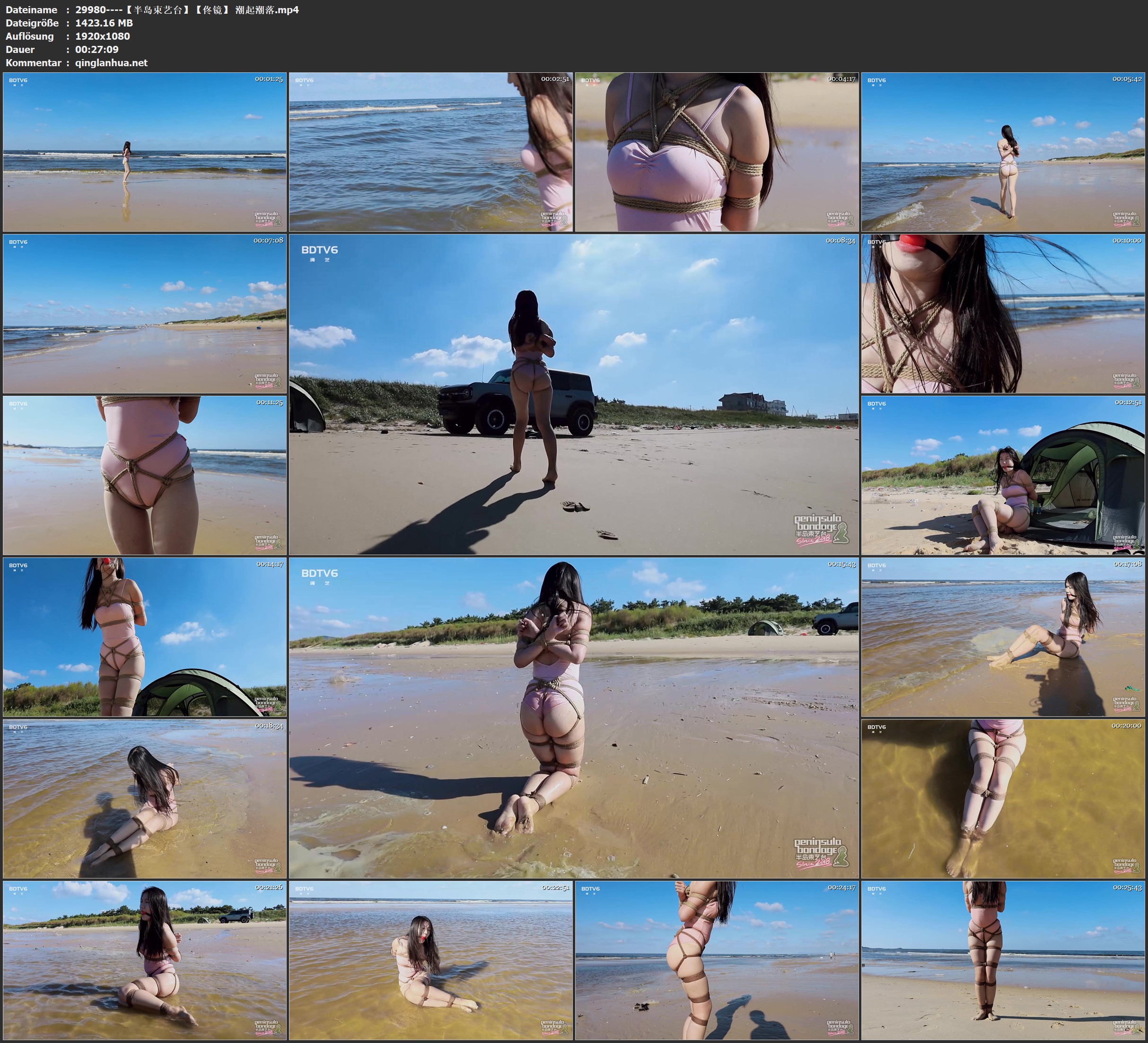Image resolution: width=1148 pixels, height=1043 pixels.
Task: Click the thumbnail timestamped 00:22:51
Action: (430, 960)
